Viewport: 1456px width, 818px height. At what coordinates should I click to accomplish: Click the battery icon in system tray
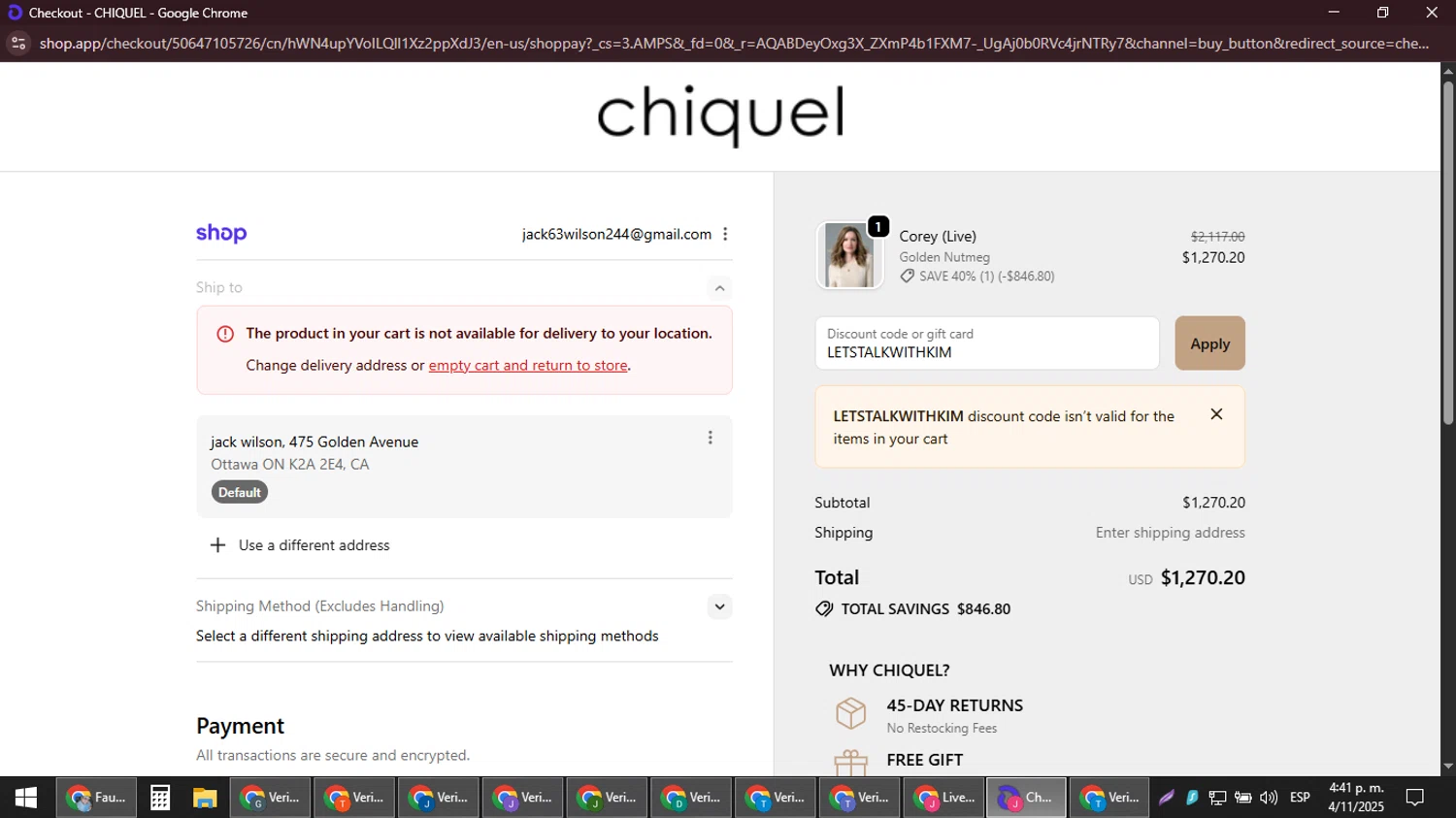tap(1242, 798)
